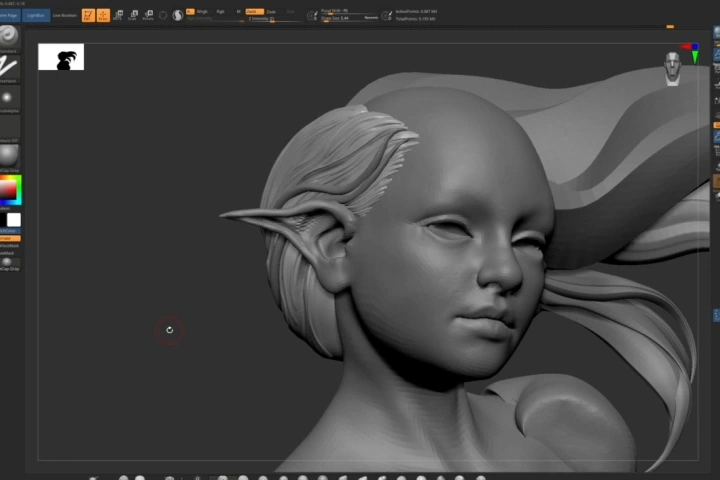Open the FreeHand stroke picker

coord(9,67)
